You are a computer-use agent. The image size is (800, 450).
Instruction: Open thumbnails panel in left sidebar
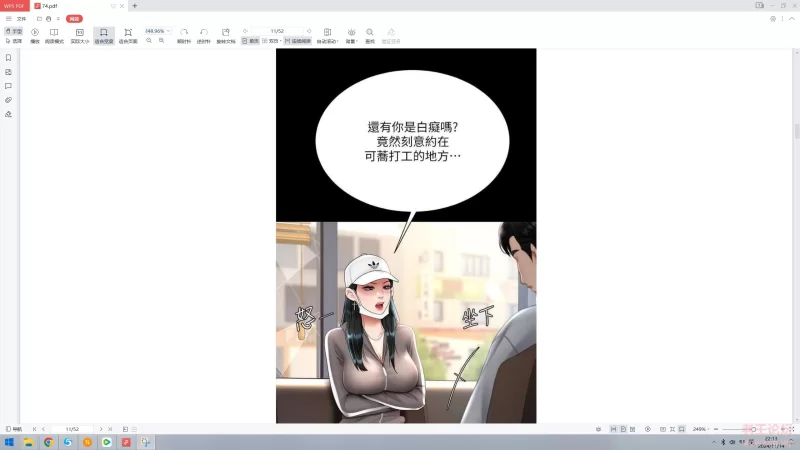click(x=8, y=72)
